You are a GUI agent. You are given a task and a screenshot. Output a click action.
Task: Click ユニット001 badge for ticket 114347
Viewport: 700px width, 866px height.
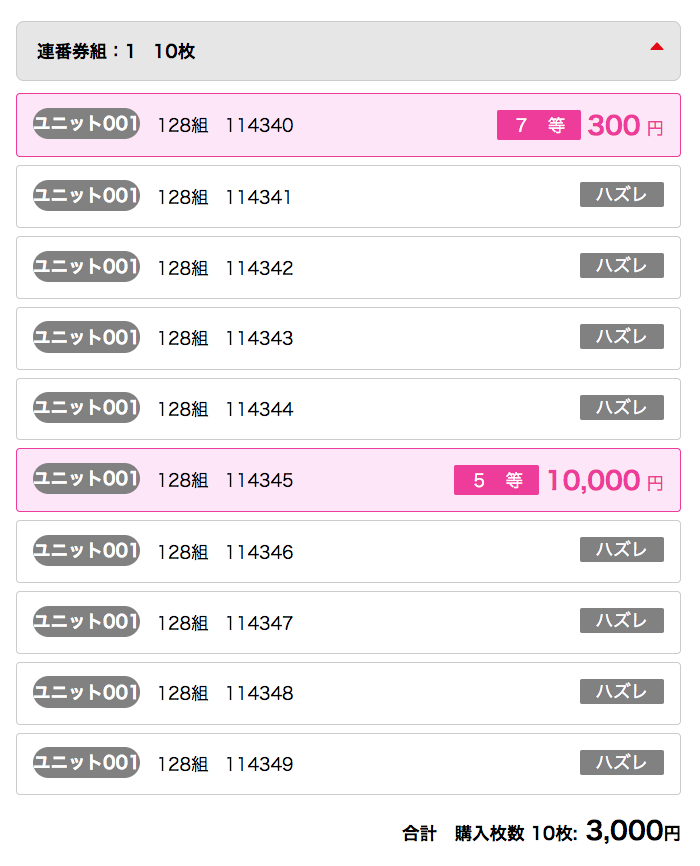[86, 621]
